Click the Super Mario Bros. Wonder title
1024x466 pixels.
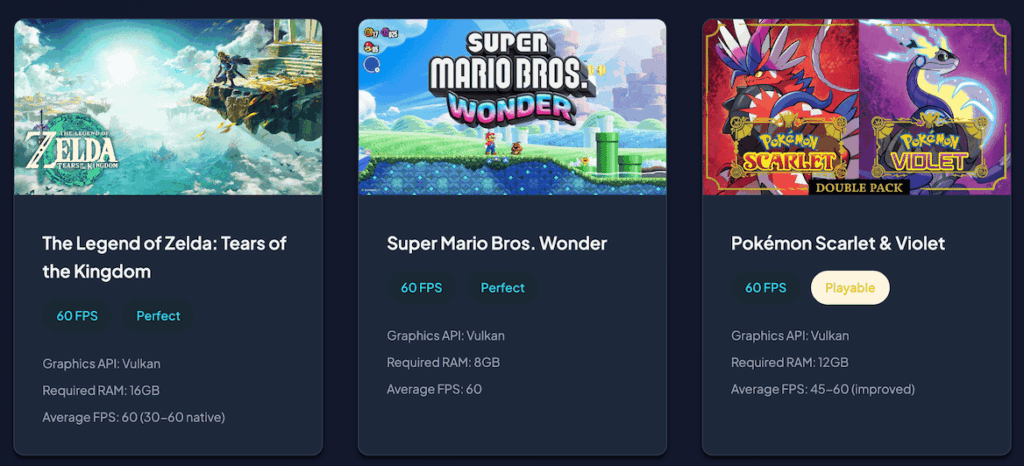point(497,243)
